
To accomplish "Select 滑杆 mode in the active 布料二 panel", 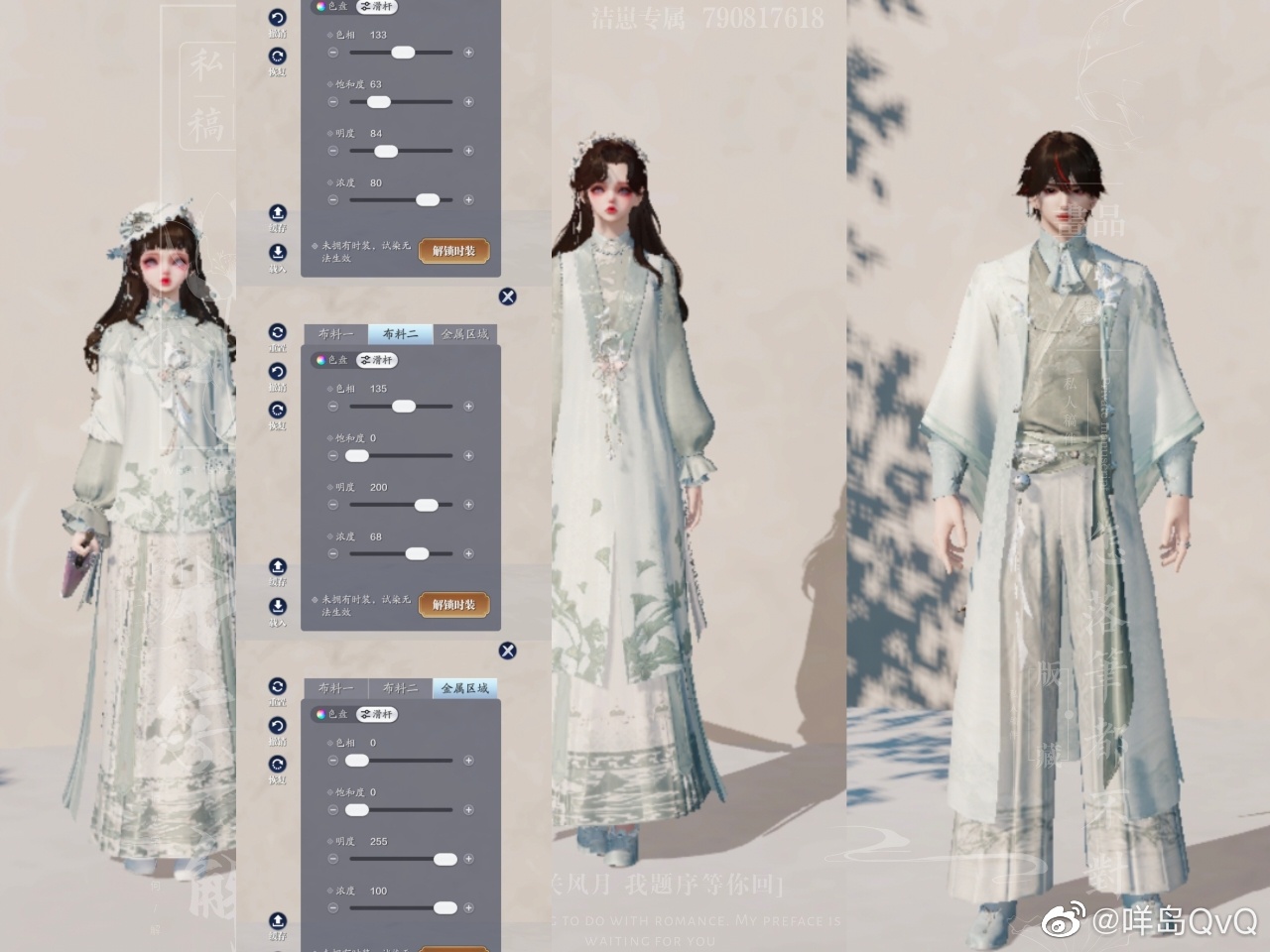I will pos(377,360).
